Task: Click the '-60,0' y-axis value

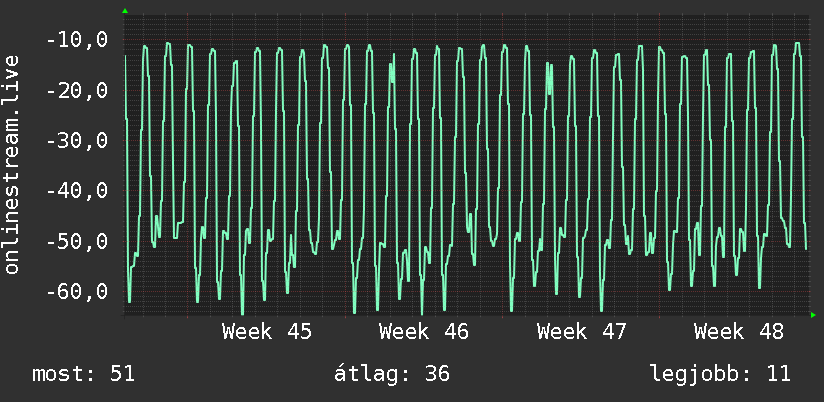Action: pyautogui.click(x=77, y=292)
